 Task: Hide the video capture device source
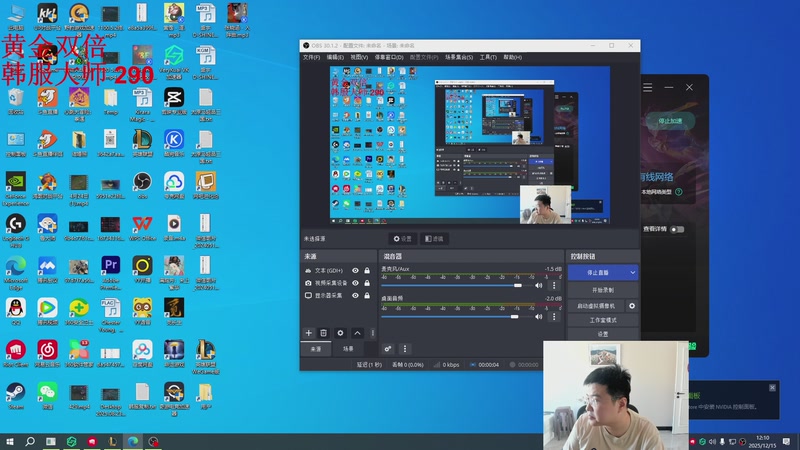point(355,283)
